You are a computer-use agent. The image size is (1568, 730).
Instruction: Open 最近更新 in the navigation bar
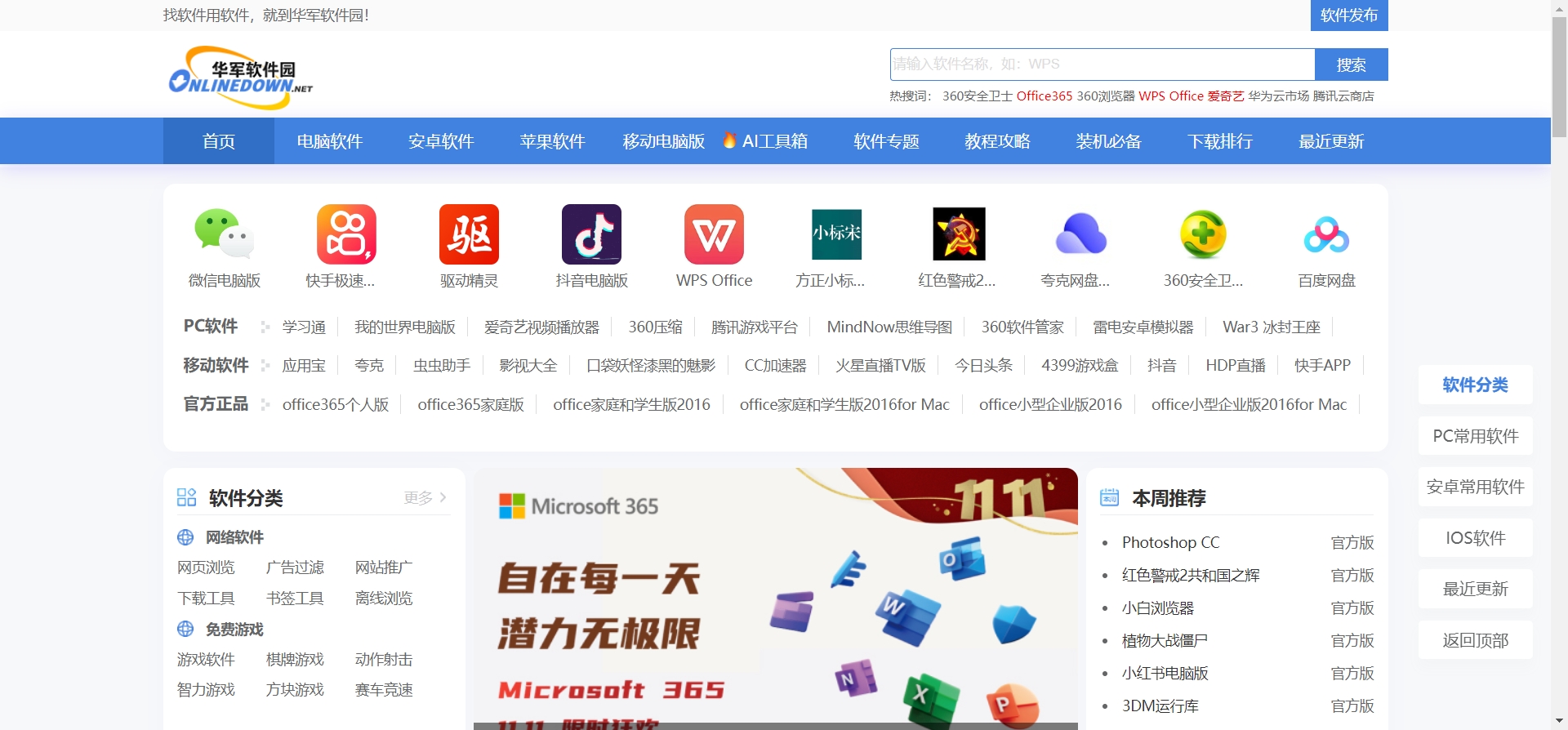[1331, 141]
